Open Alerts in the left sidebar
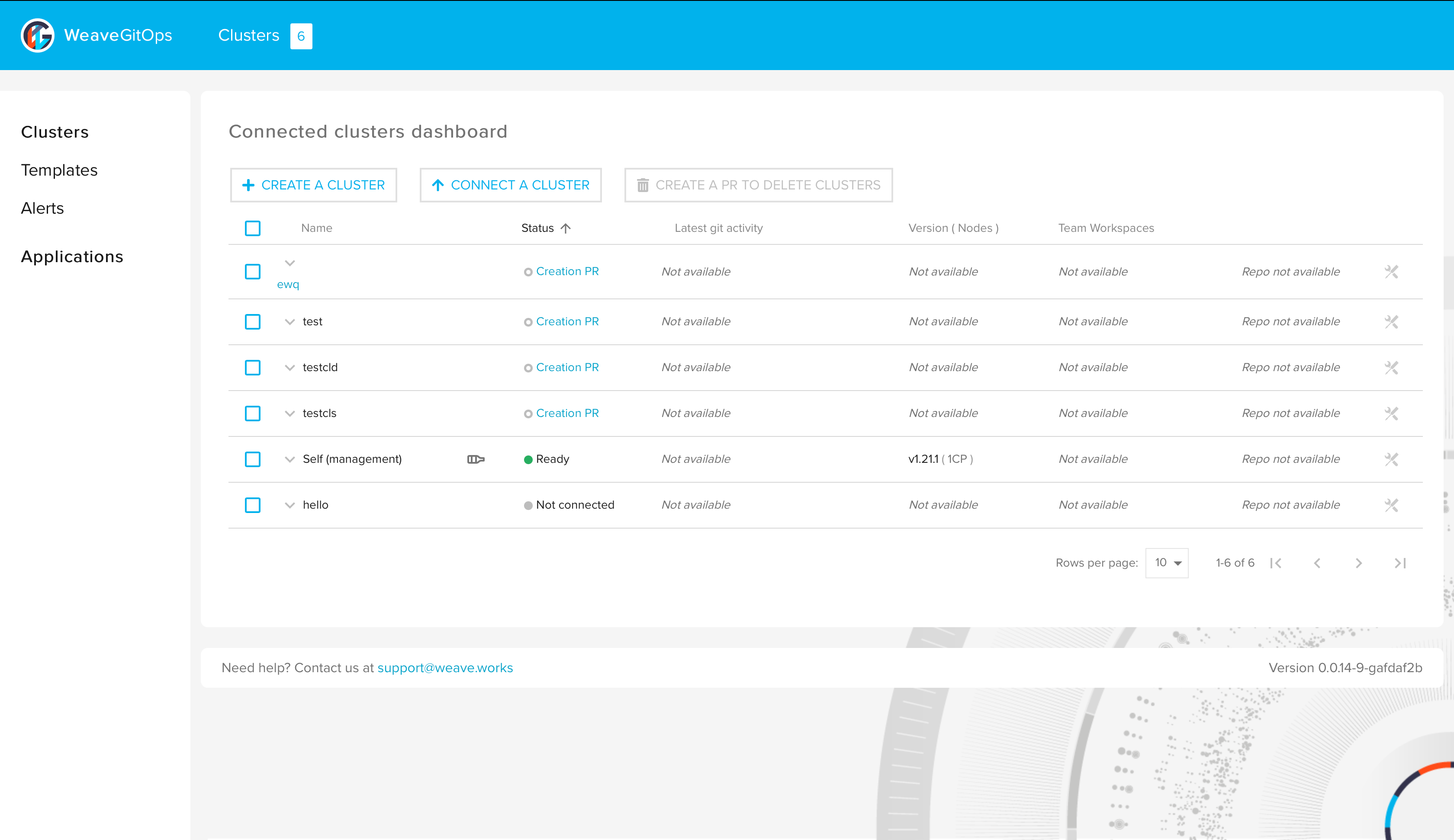The image size is (1454, 840). (42, 208)
